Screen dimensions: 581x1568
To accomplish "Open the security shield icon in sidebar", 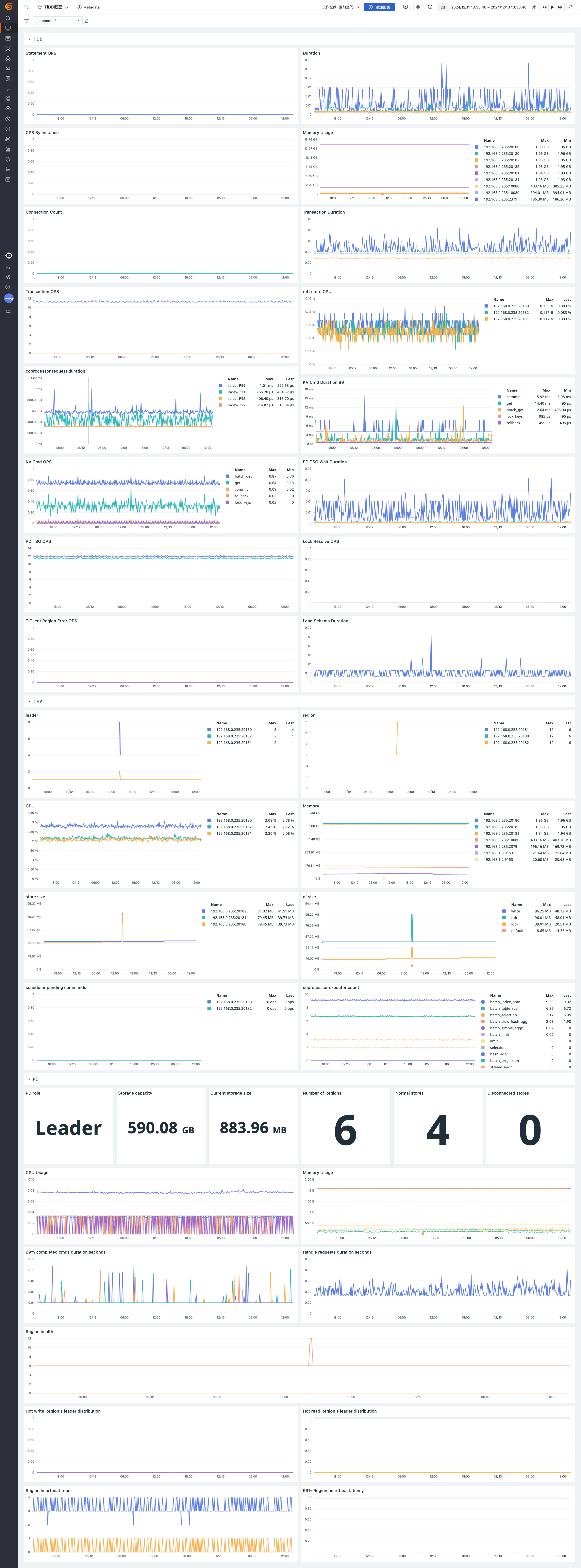I will click(8, 129).
